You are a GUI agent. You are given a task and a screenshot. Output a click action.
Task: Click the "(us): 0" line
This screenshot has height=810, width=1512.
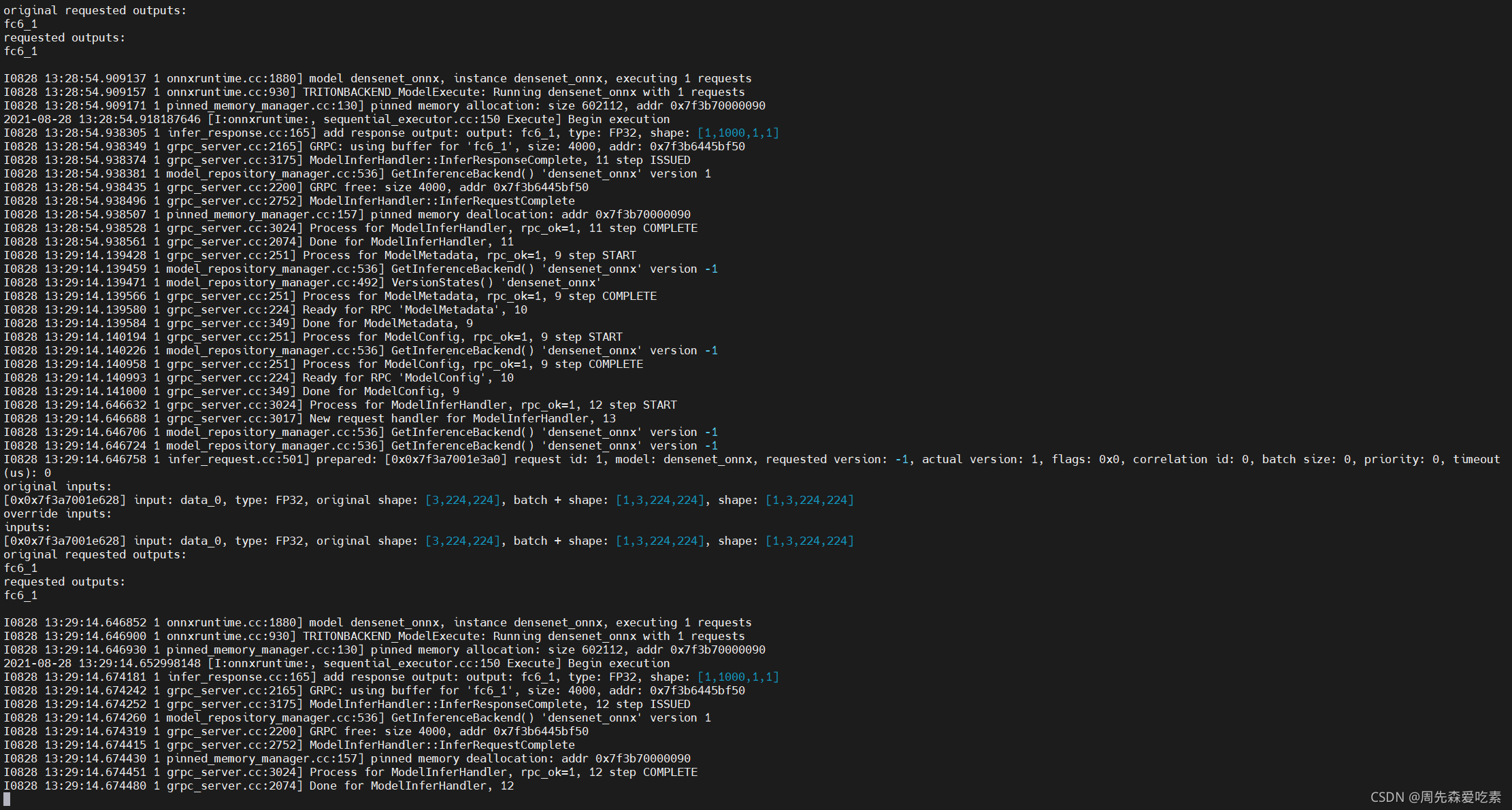[x=27, y=473]
